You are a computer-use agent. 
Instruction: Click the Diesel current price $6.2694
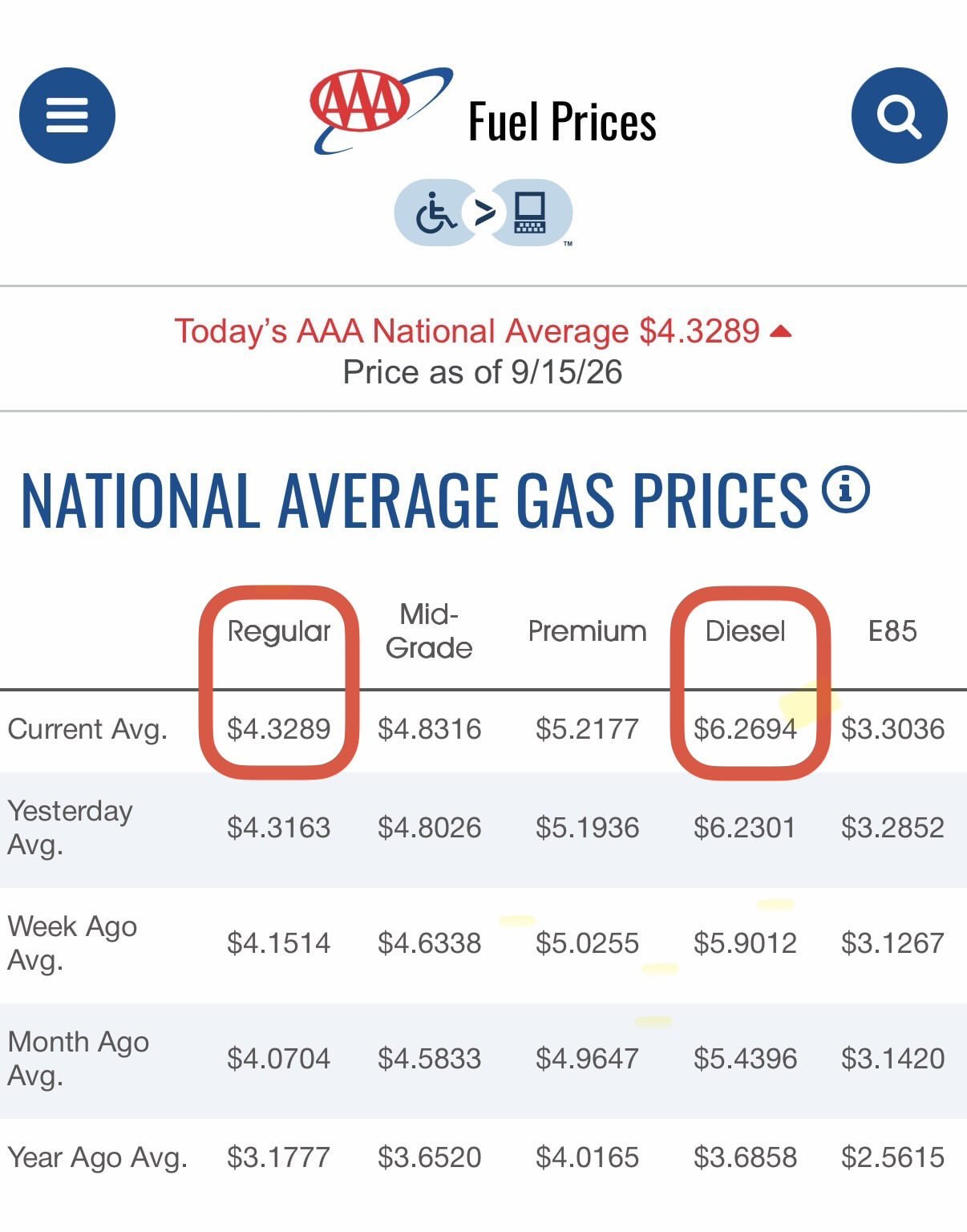click(x=745, y=729)
